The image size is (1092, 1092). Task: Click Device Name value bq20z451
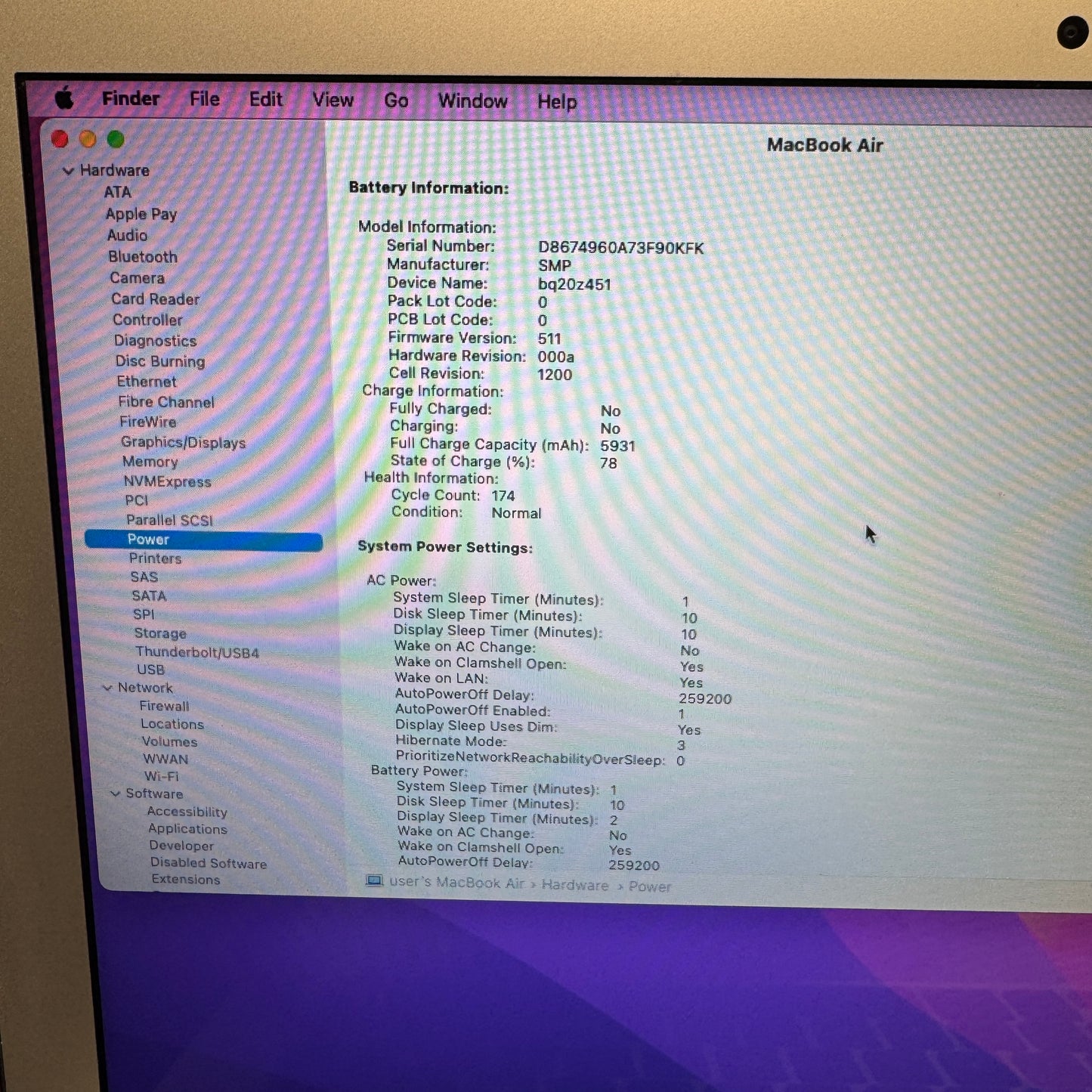tap(574, 285)
